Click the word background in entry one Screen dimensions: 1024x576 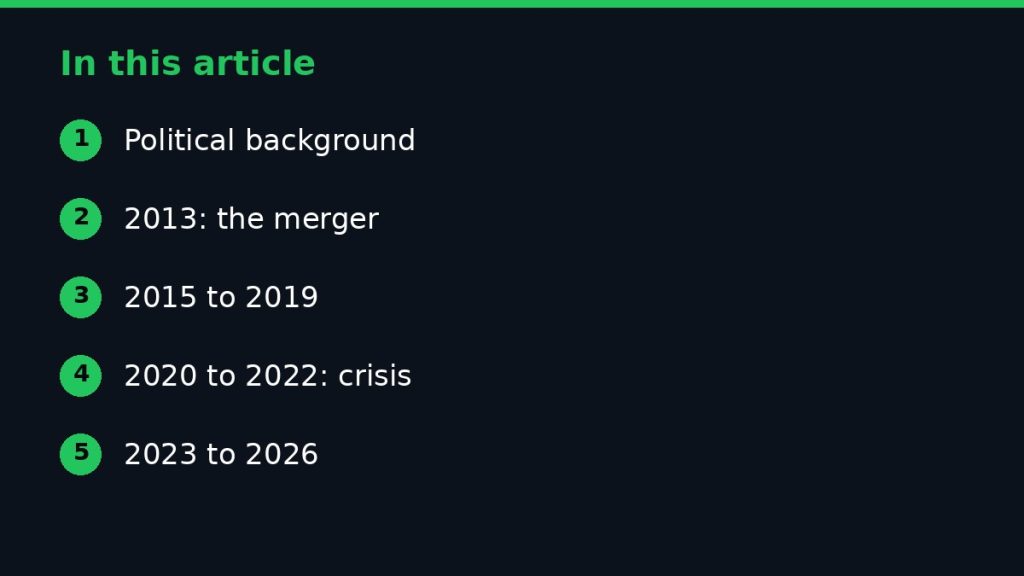pyautogui.click(x=330, y=141)
